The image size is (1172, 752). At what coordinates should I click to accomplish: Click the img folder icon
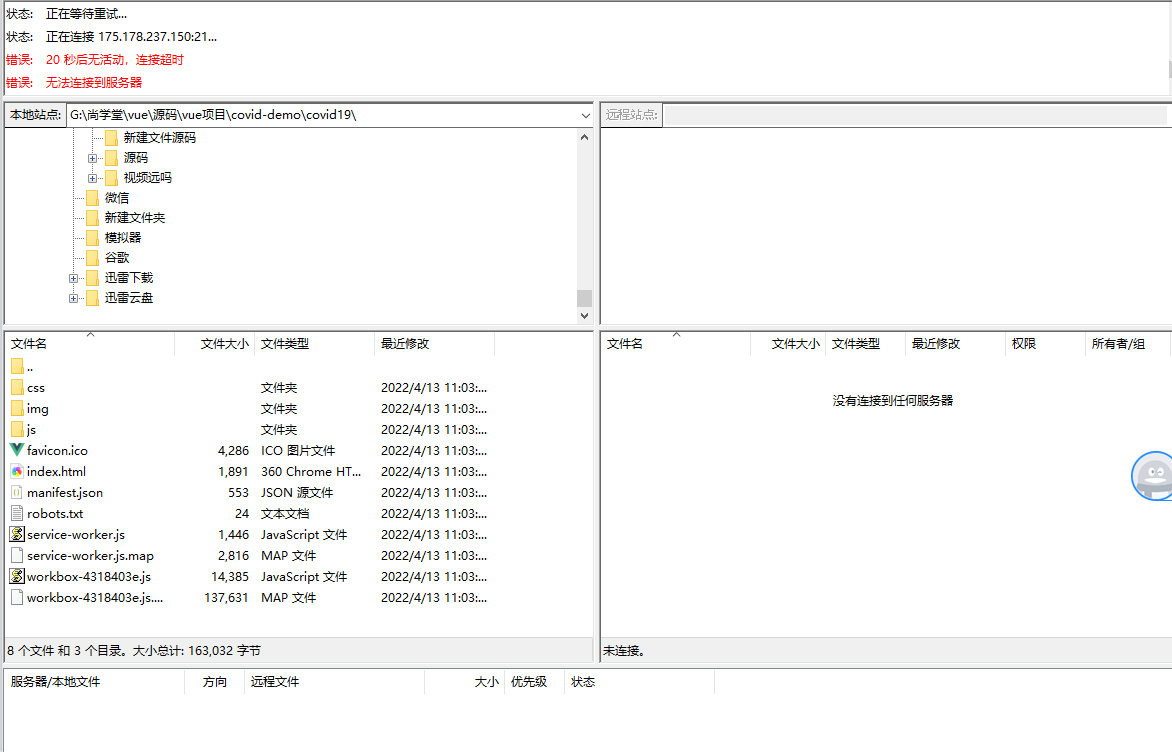[x=16, y=408]
